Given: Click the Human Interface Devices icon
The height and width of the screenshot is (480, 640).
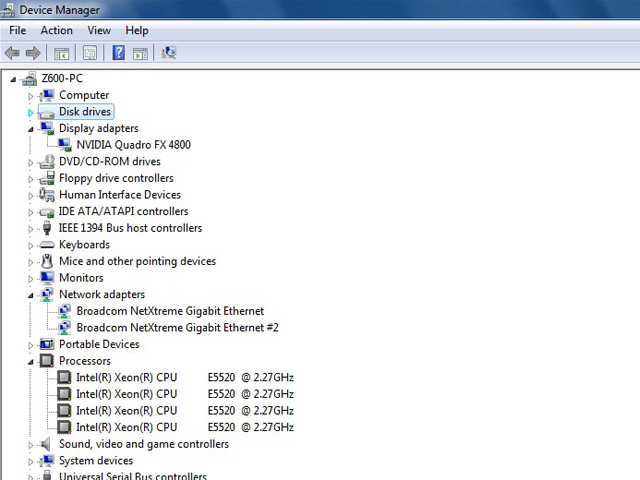Looking at the screenshot, I should point(47,195).
